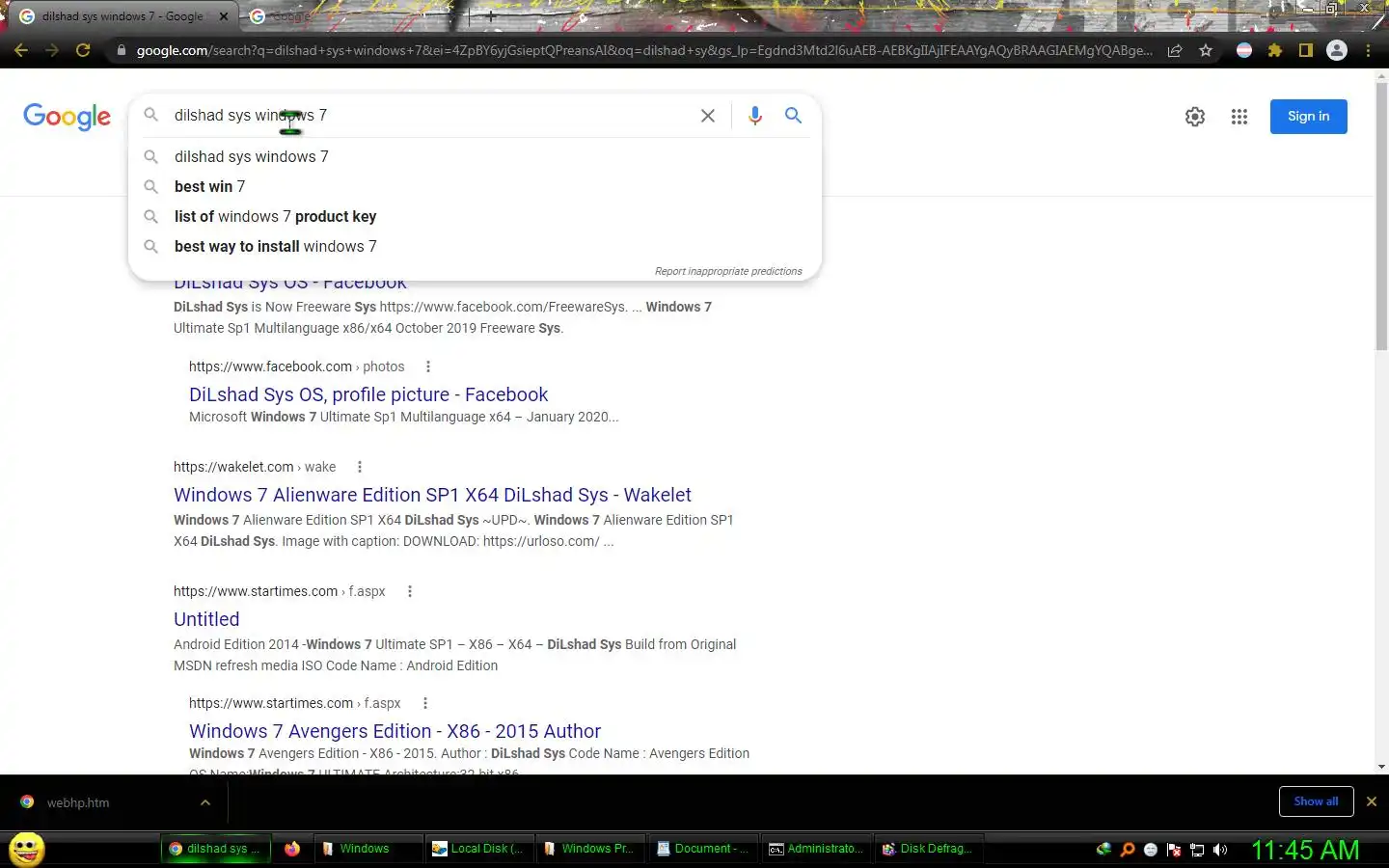Screen dimensions: 1389x868
Task: Open Google quick settings gear
Action: (x=1195, y=117)
